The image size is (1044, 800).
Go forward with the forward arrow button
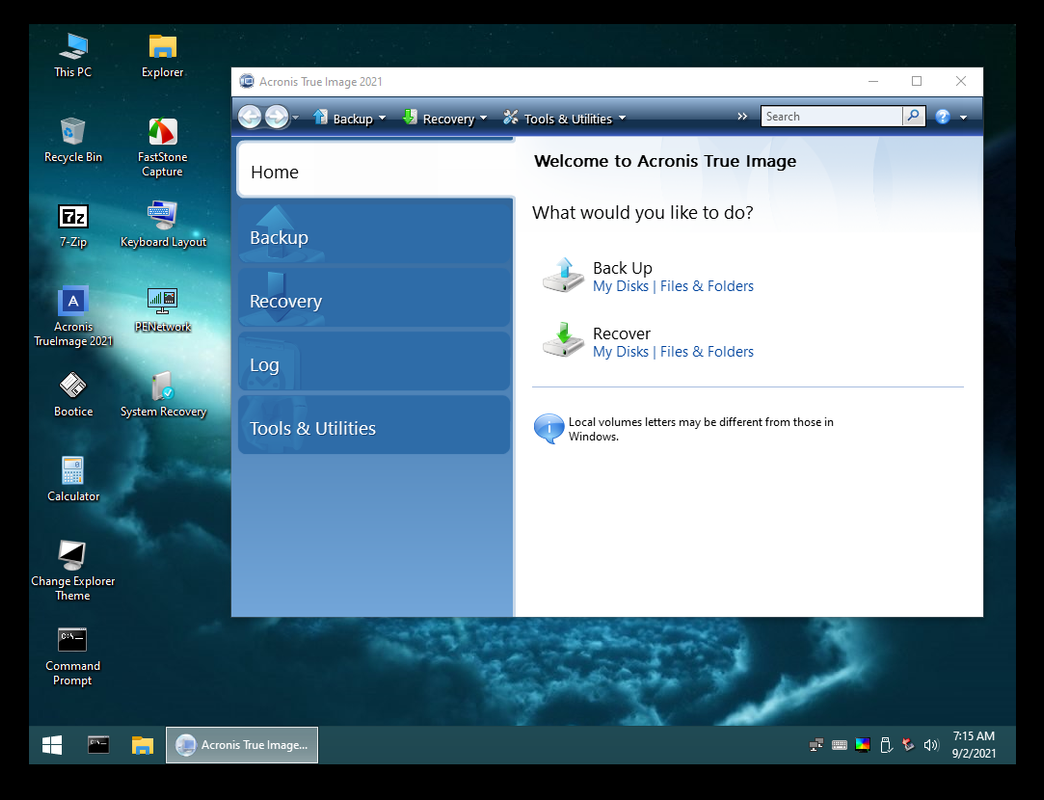276,117
